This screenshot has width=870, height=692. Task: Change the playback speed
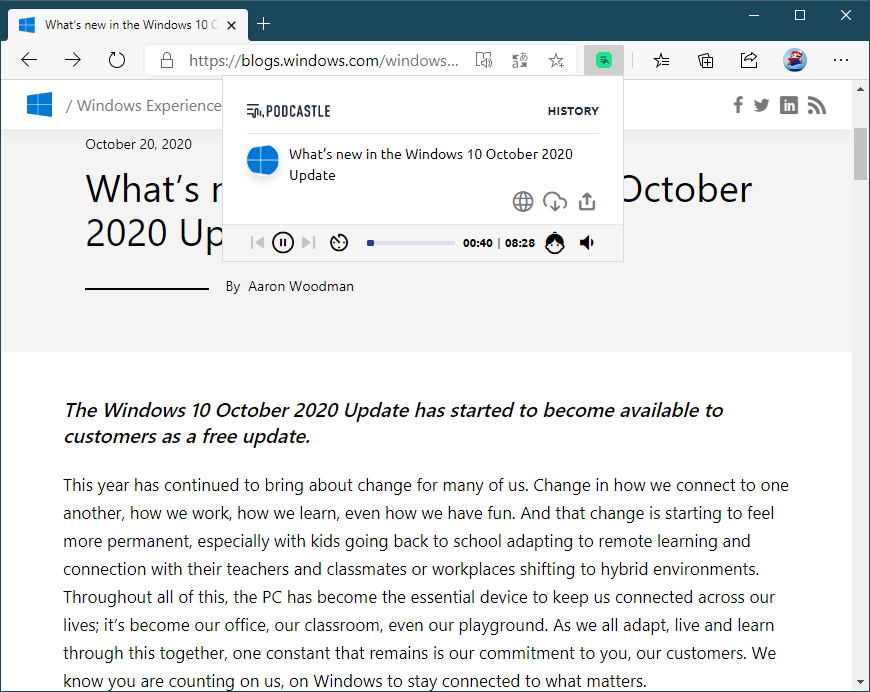pyautogui.click(x=339, y=243)
